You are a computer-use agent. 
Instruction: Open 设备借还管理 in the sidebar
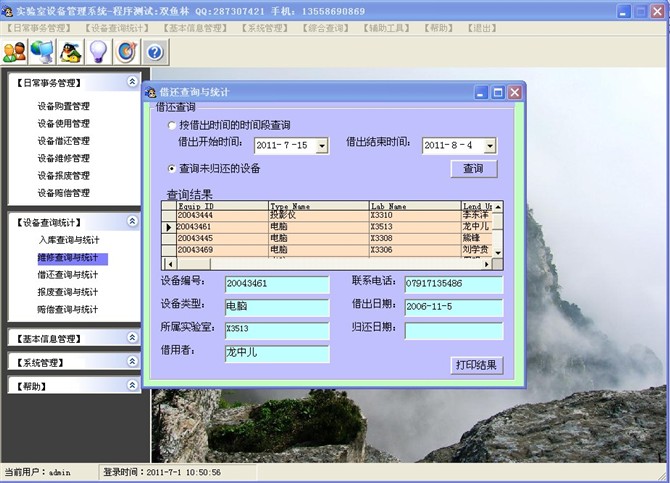64,141
